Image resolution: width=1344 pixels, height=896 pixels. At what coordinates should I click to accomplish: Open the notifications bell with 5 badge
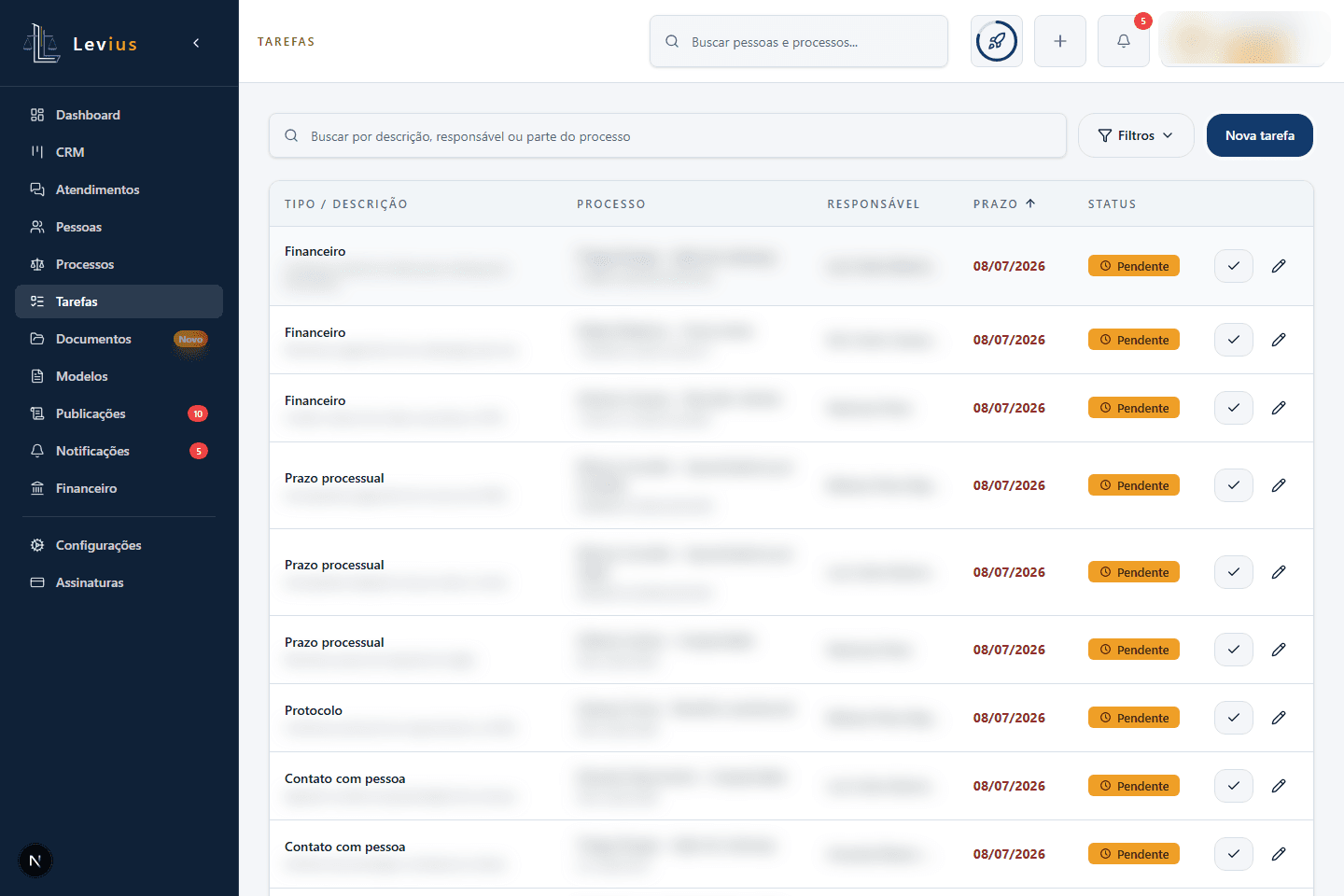(x=1124, y=41)
